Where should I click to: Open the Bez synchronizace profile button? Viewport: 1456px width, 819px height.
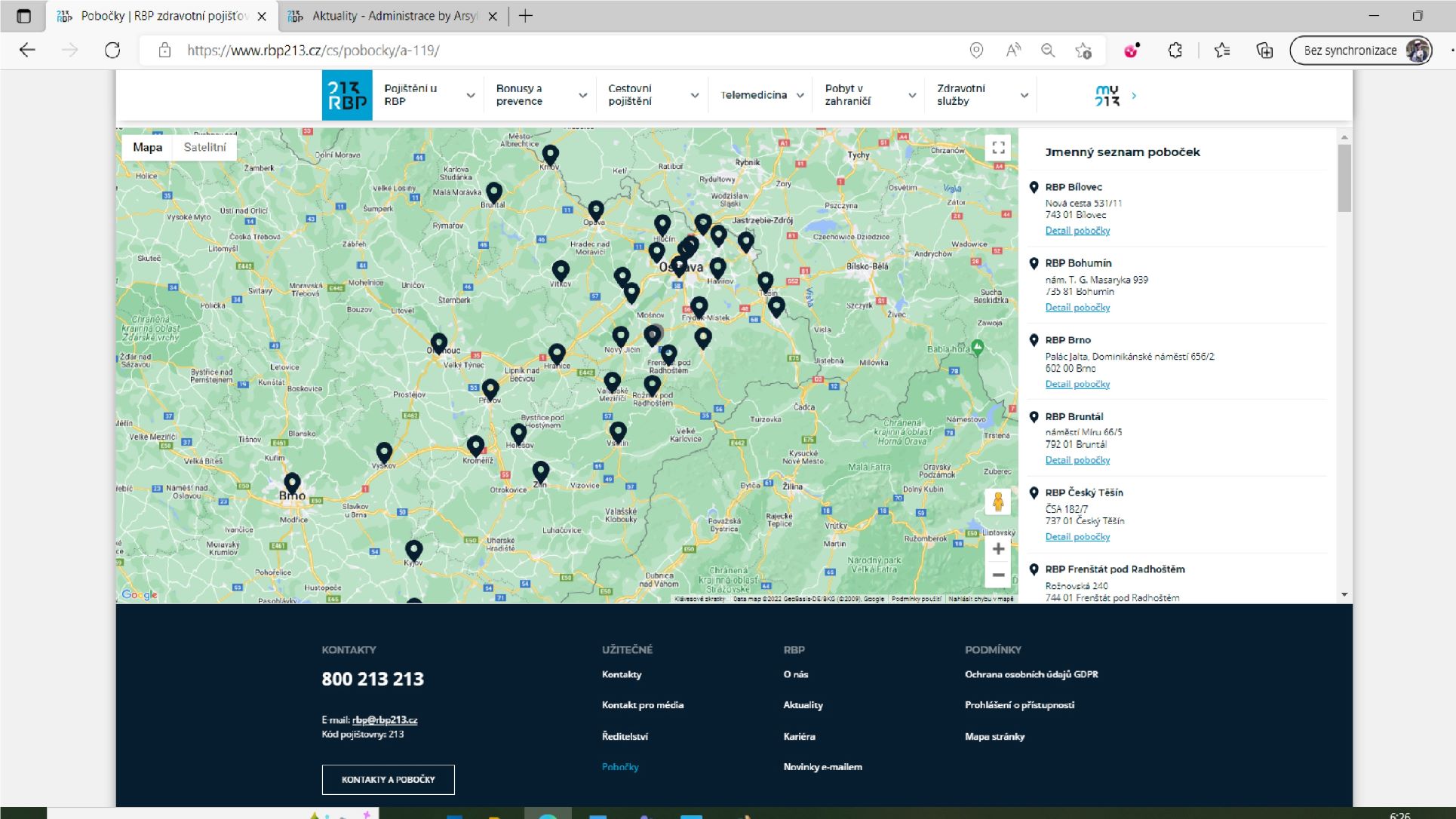click(1361, 51)
